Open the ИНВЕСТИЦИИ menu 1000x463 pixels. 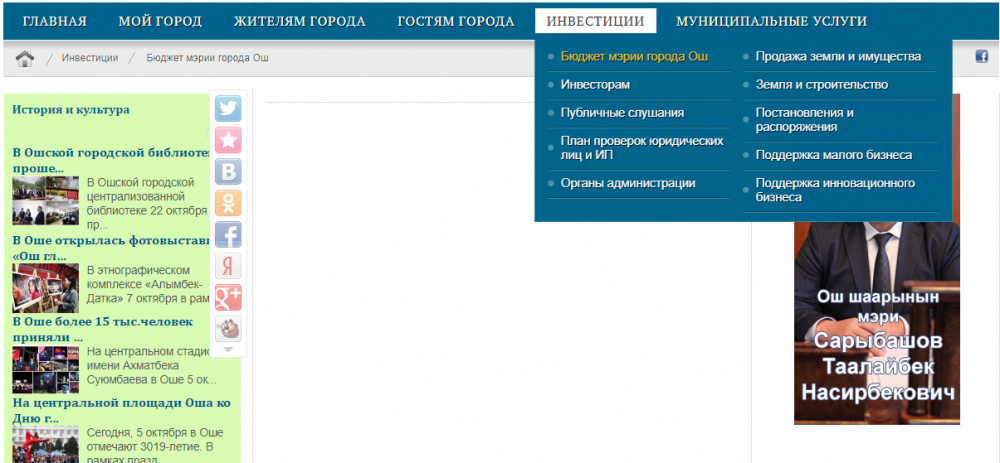[595, 21]
